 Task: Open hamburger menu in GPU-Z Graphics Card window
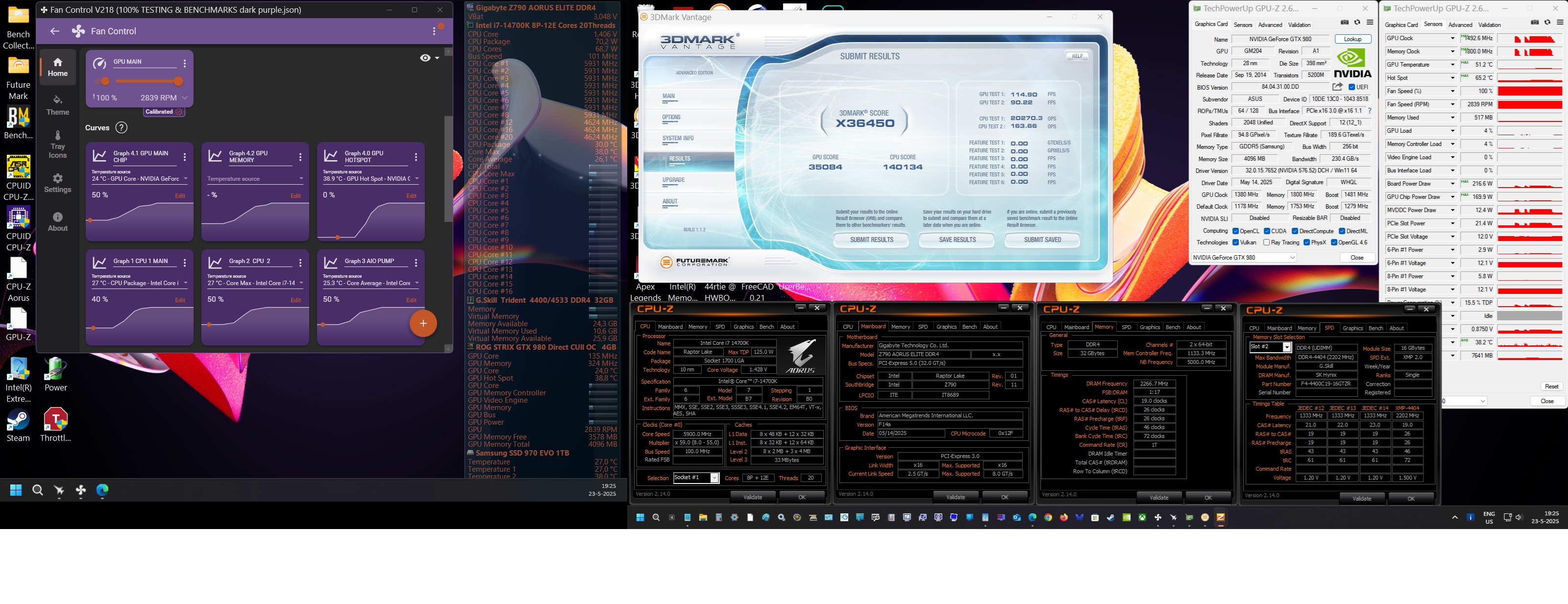point(1370,23)
